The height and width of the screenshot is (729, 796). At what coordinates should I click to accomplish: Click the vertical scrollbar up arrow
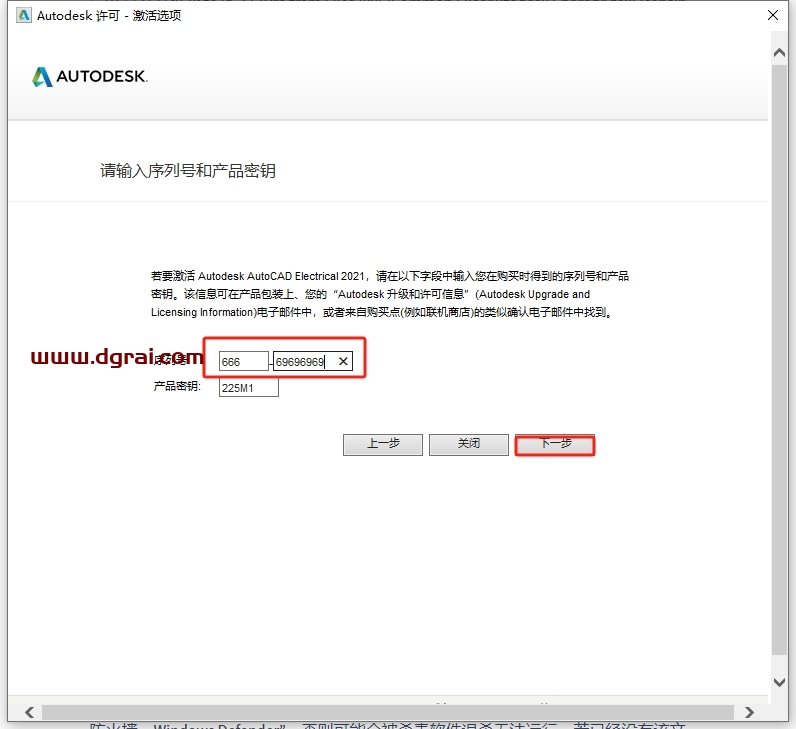pyautogui.click(x=779, y=53)
